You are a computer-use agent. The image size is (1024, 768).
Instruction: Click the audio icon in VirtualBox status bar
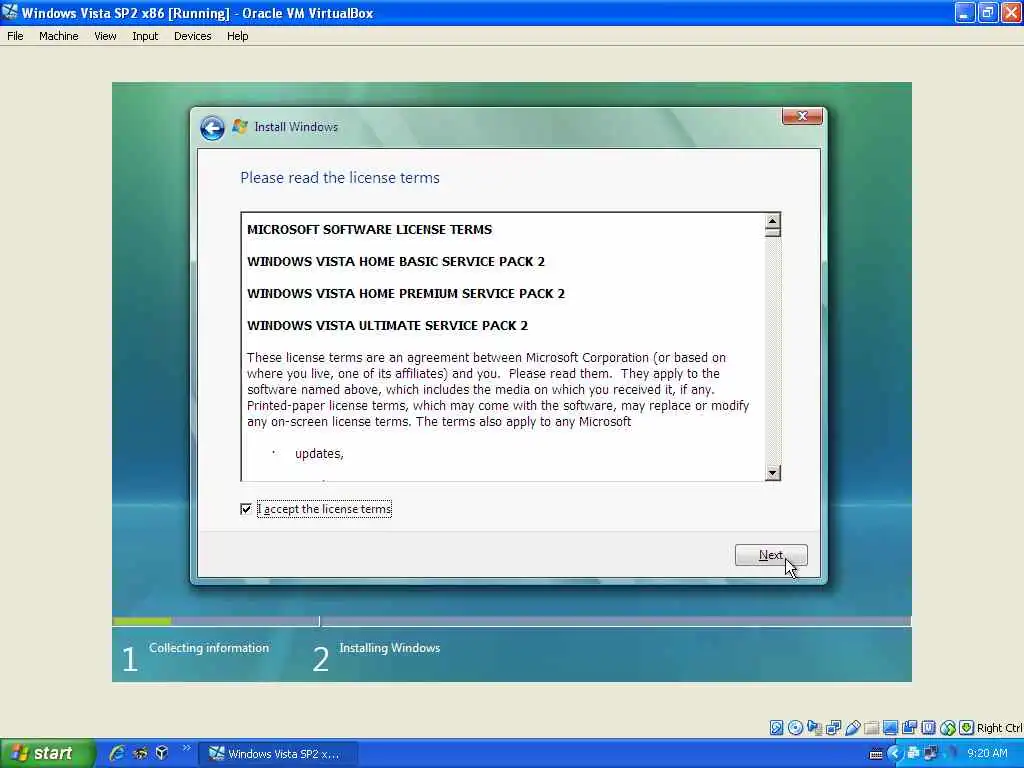coord(814,728)
